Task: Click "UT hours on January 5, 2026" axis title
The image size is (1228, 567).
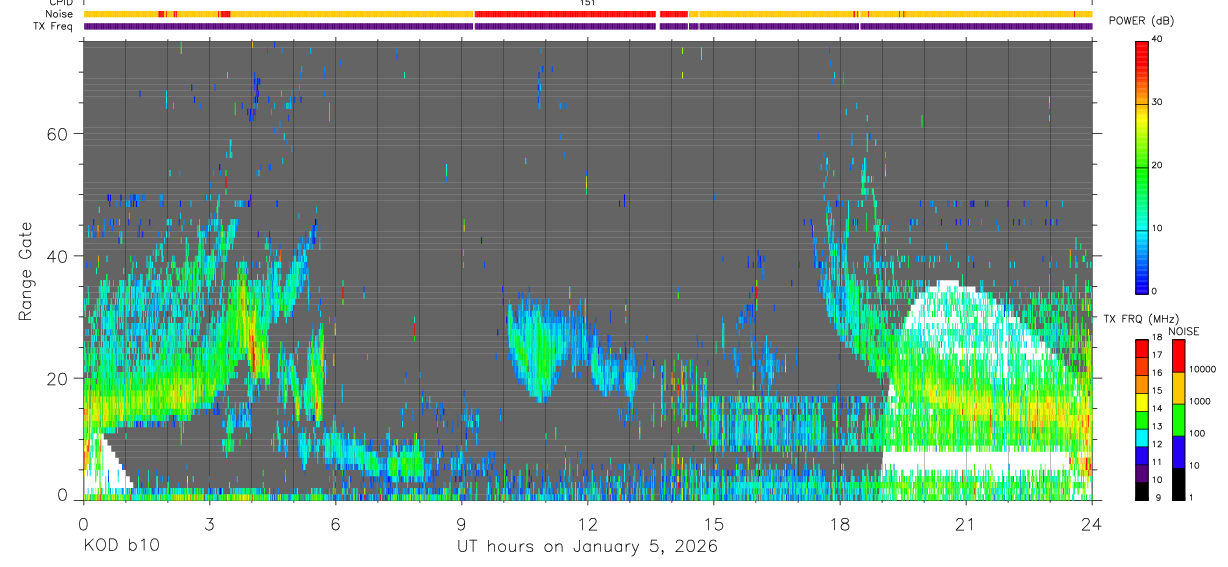Action: [x=587, y=547]
